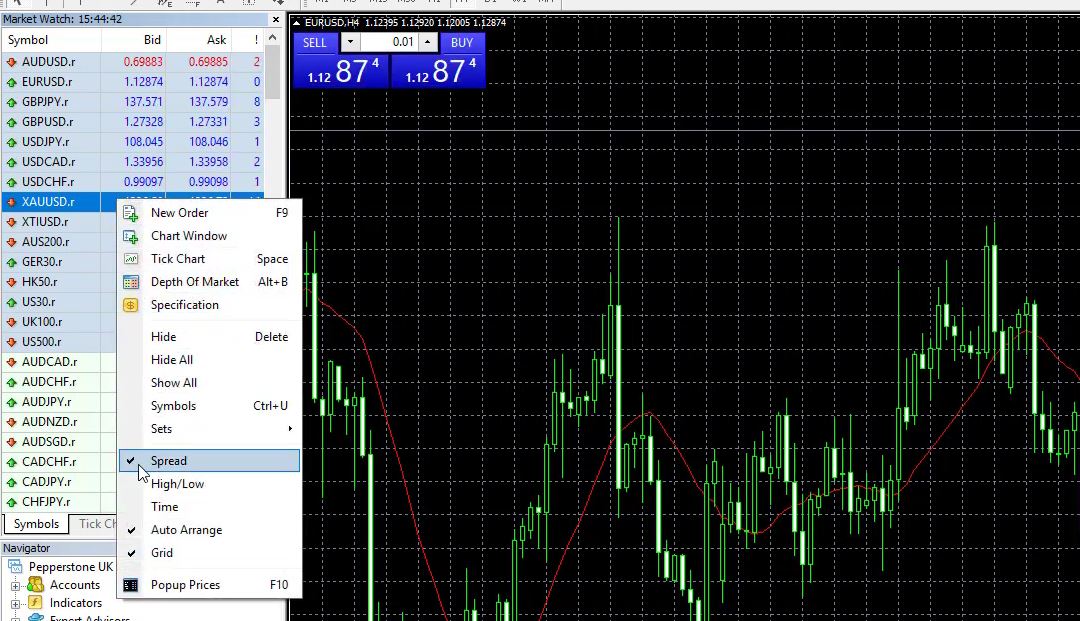Click the New Order icon in context menu
The height and width of the screenshot is (621, 1080).
[130, 213]
